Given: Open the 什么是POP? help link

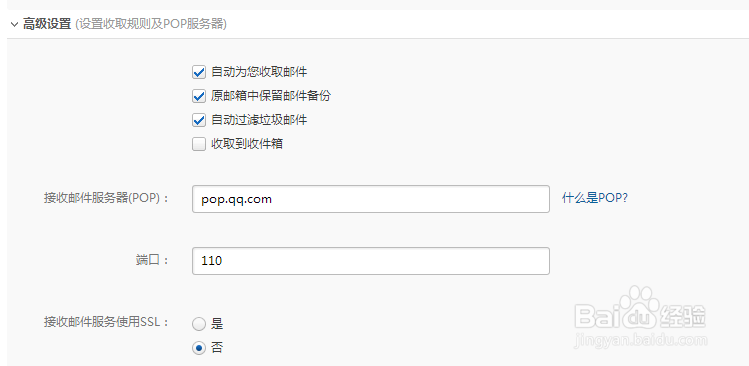Looking at the screenshot, I should [x=595, y=198].
